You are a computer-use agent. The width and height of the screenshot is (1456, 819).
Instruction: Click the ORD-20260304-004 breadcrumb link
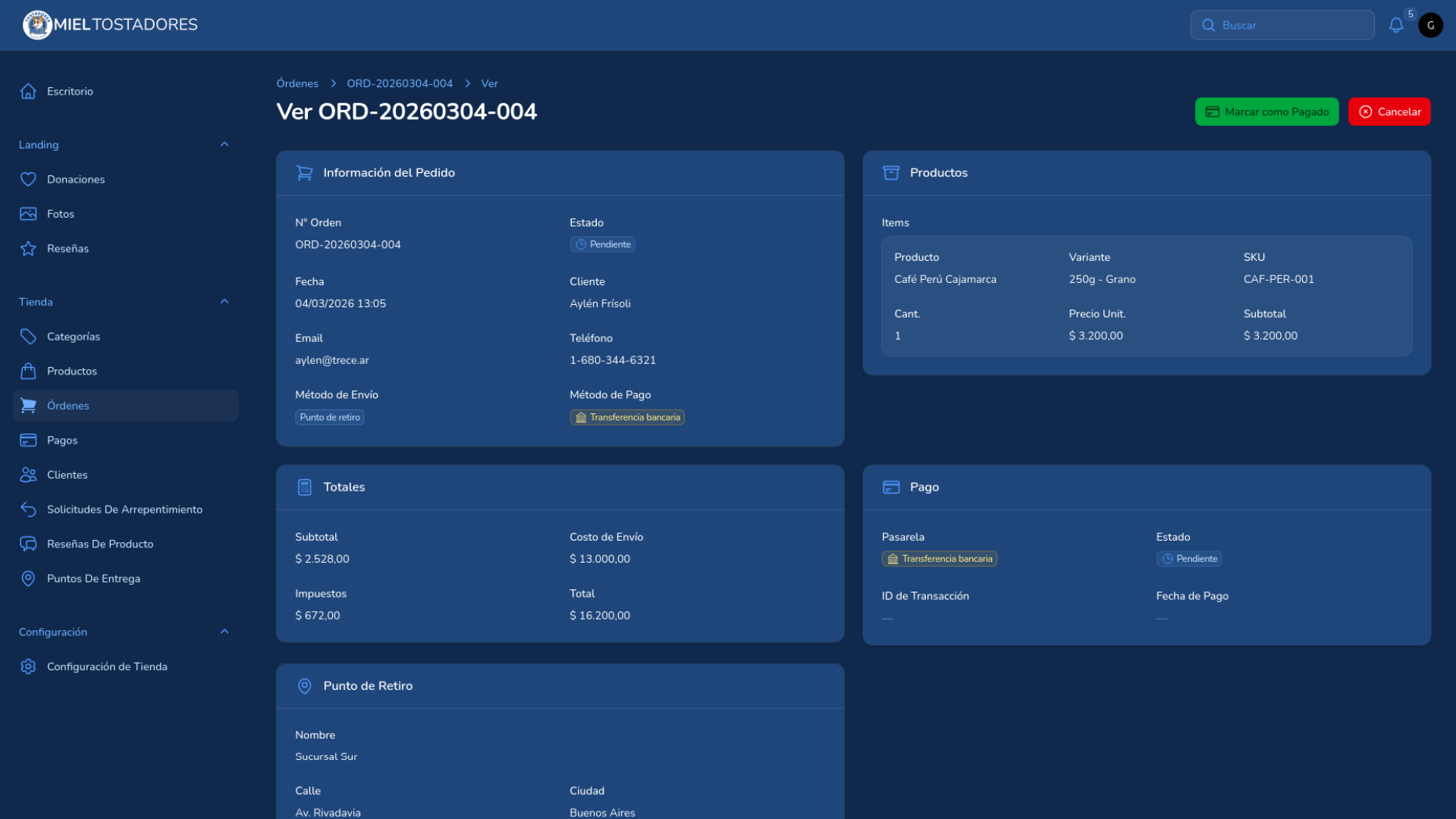point(400,83)
